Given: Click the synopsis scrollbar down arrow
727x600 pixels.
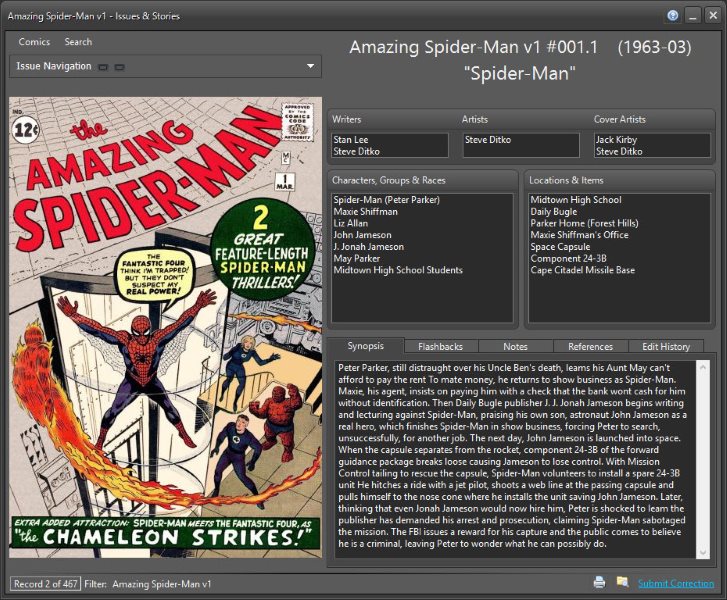Looking at the screenshot, I should [x=703, y=552].
